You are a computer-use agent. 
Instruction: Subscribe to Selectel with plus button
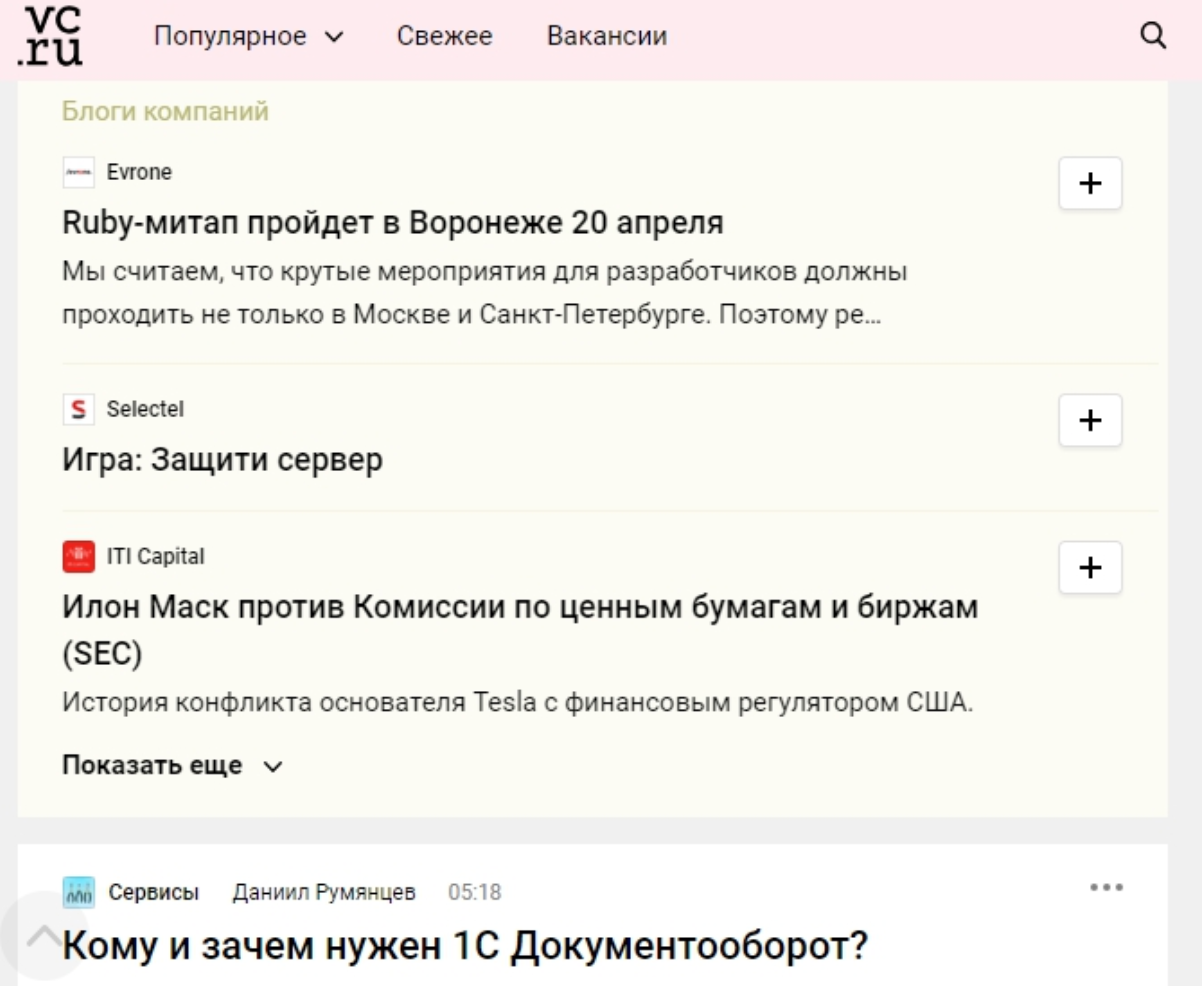tap(1090, 420)
